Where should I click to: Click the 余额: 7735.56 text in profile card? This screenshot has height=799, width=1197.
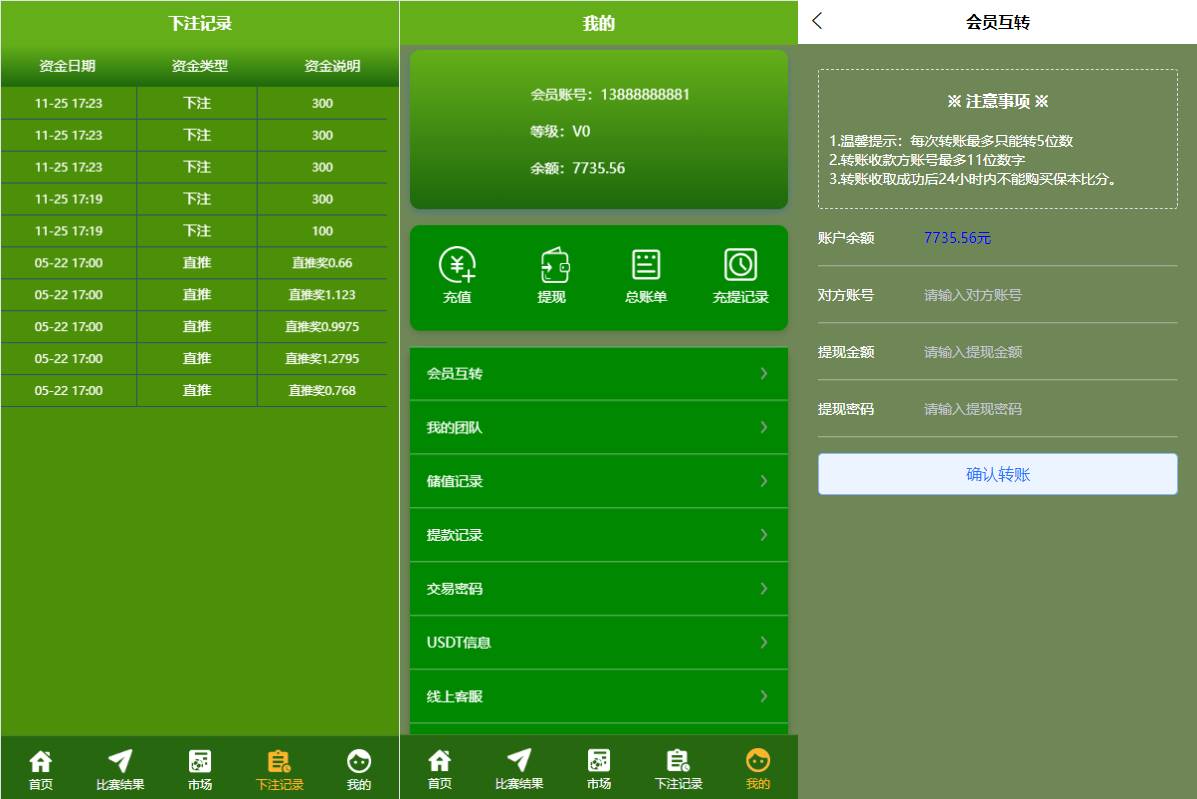578,168
